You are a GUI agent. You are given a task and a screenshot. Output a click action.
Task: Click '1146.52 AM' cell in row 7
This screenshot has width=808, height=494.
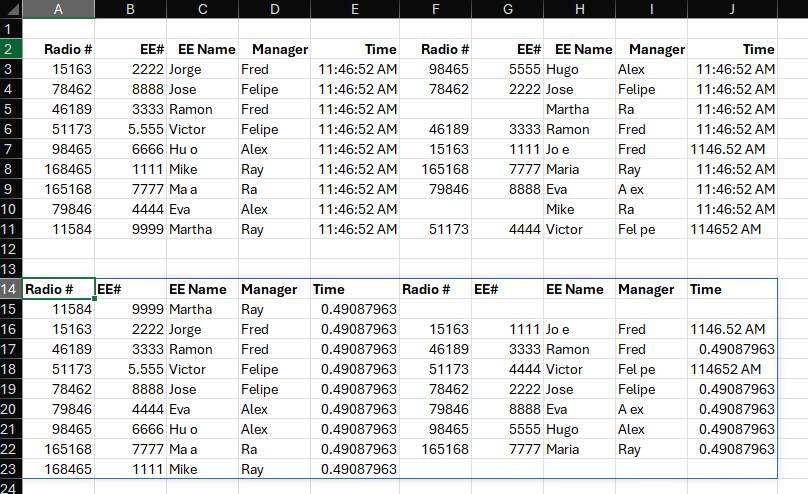tap(732, 149)
